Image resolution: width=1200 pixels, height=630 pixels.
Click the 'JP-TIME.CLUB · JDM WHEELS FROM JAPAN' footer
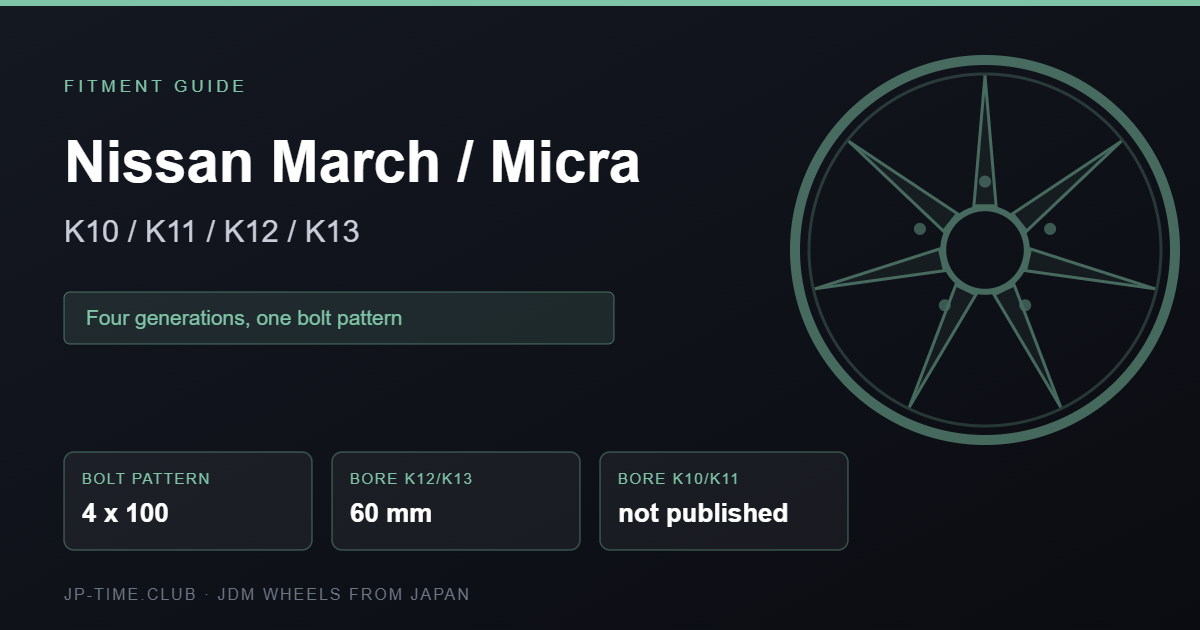pos(267,594)
